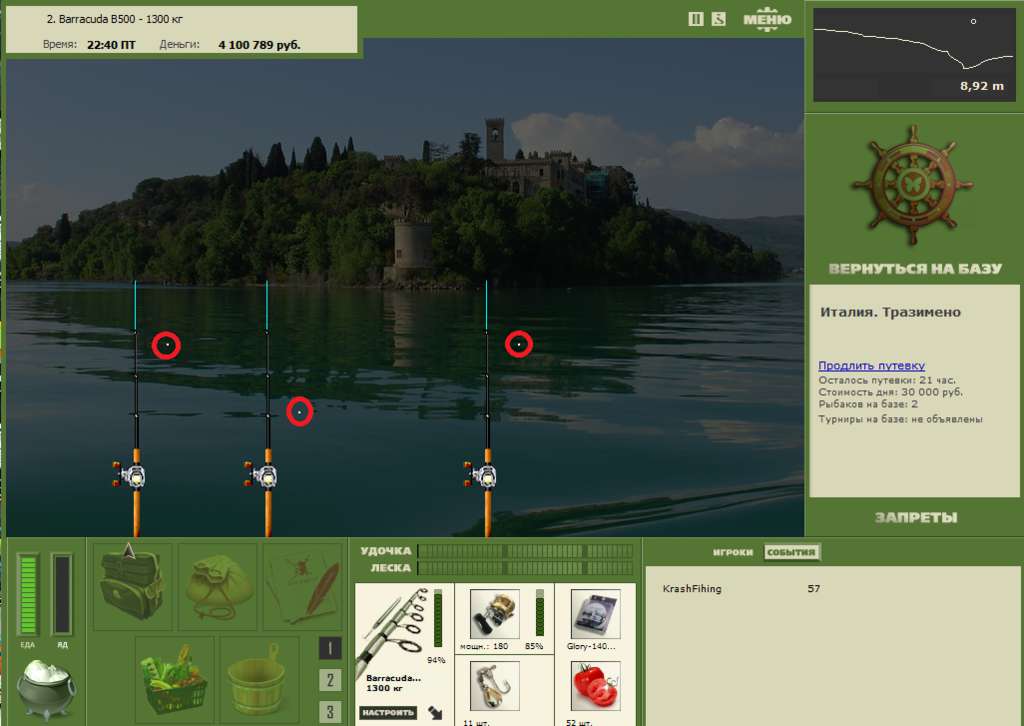The image size is (1024, 726).
Task: Click the reel on the middle rod
Action: point(263,475)
